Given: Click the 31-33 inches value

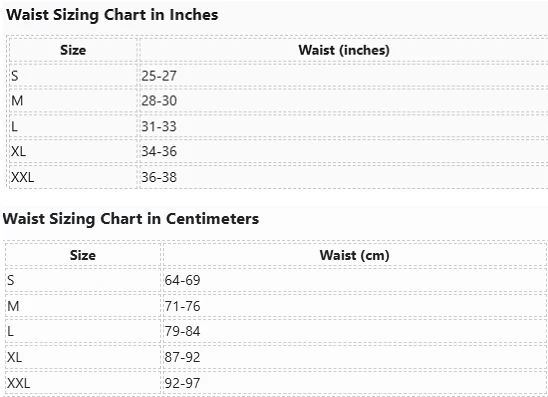Looking at the screenshot, I should [159, 127].
